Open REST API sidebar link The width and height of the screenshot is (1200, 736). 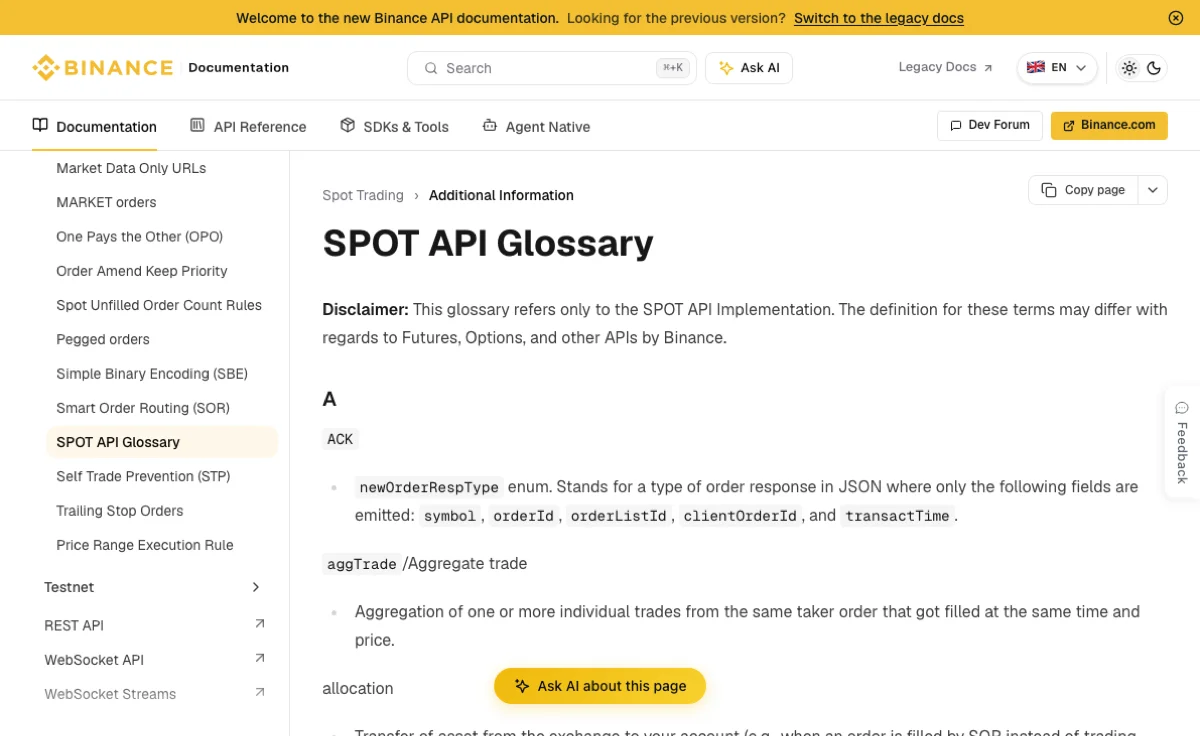tap(74, 625)
